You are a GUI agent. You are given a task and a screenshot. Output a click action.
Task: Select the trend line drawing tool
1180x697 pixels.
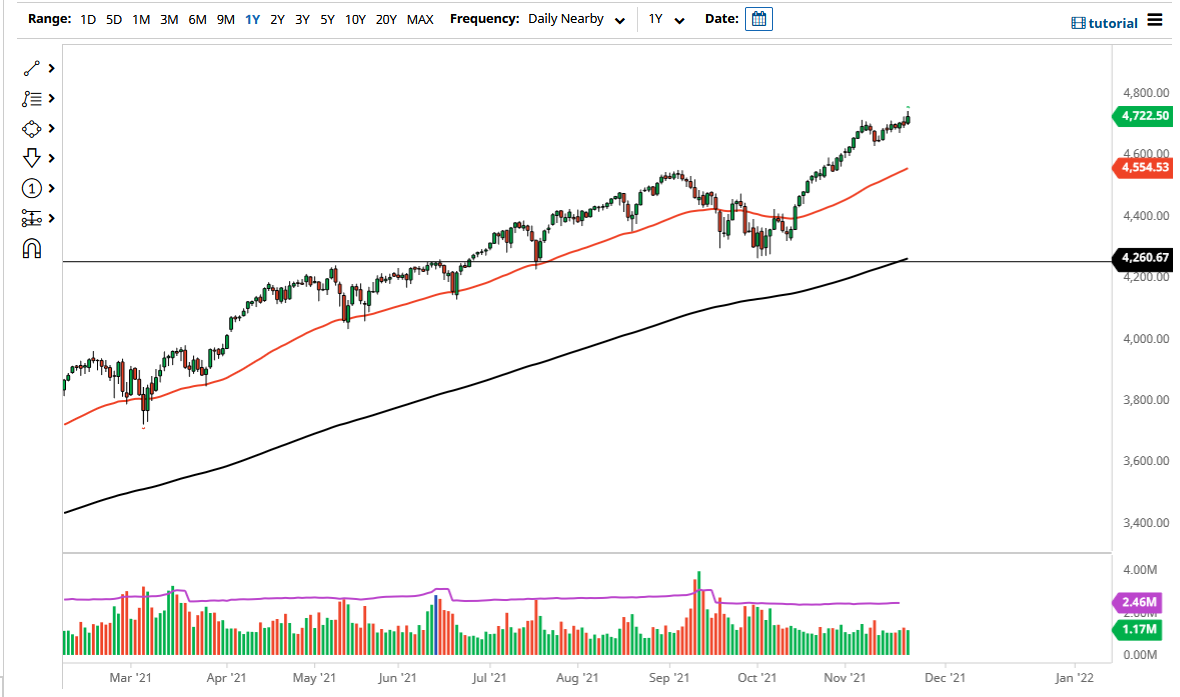(30, 68)
